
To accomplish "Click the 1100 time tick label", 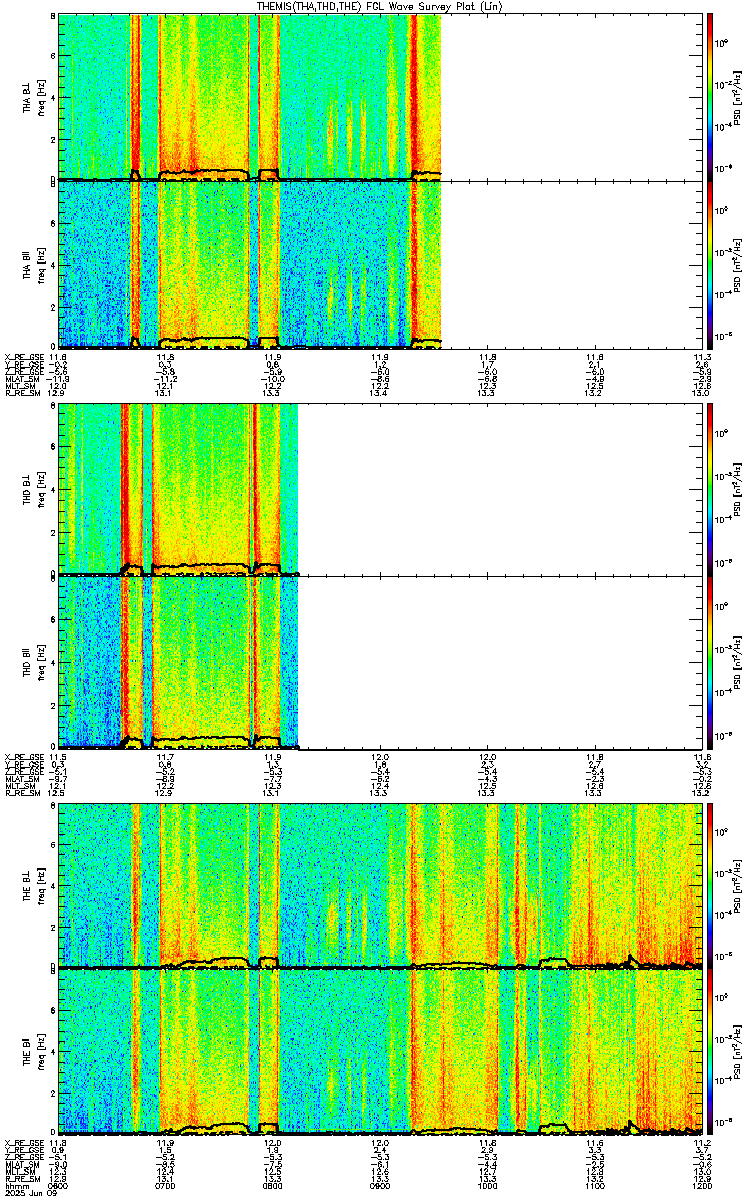I will (x=594, y=1186).
